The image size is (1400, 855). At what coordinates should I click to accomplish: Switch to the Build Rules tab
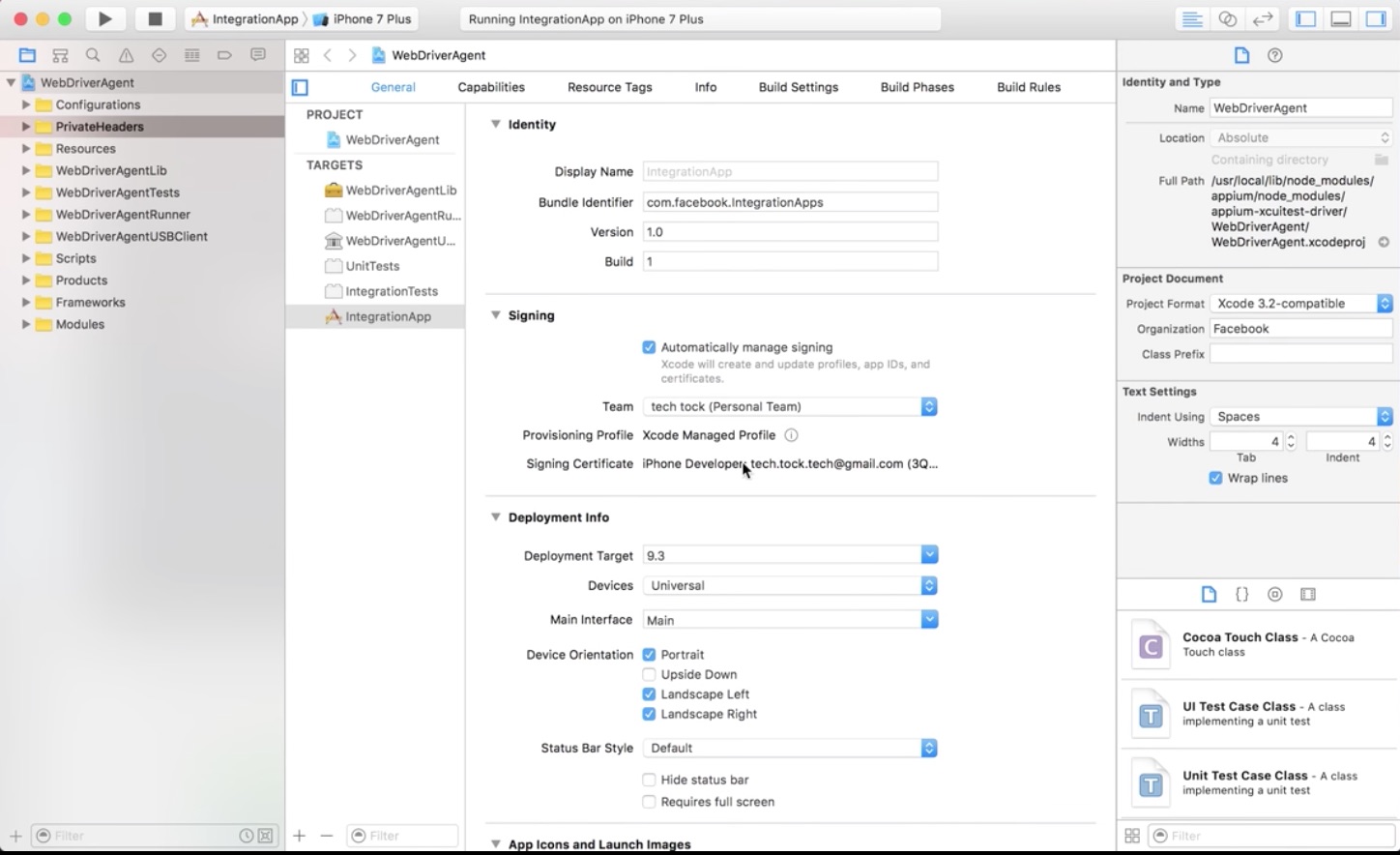click(x=1029, y=87)
